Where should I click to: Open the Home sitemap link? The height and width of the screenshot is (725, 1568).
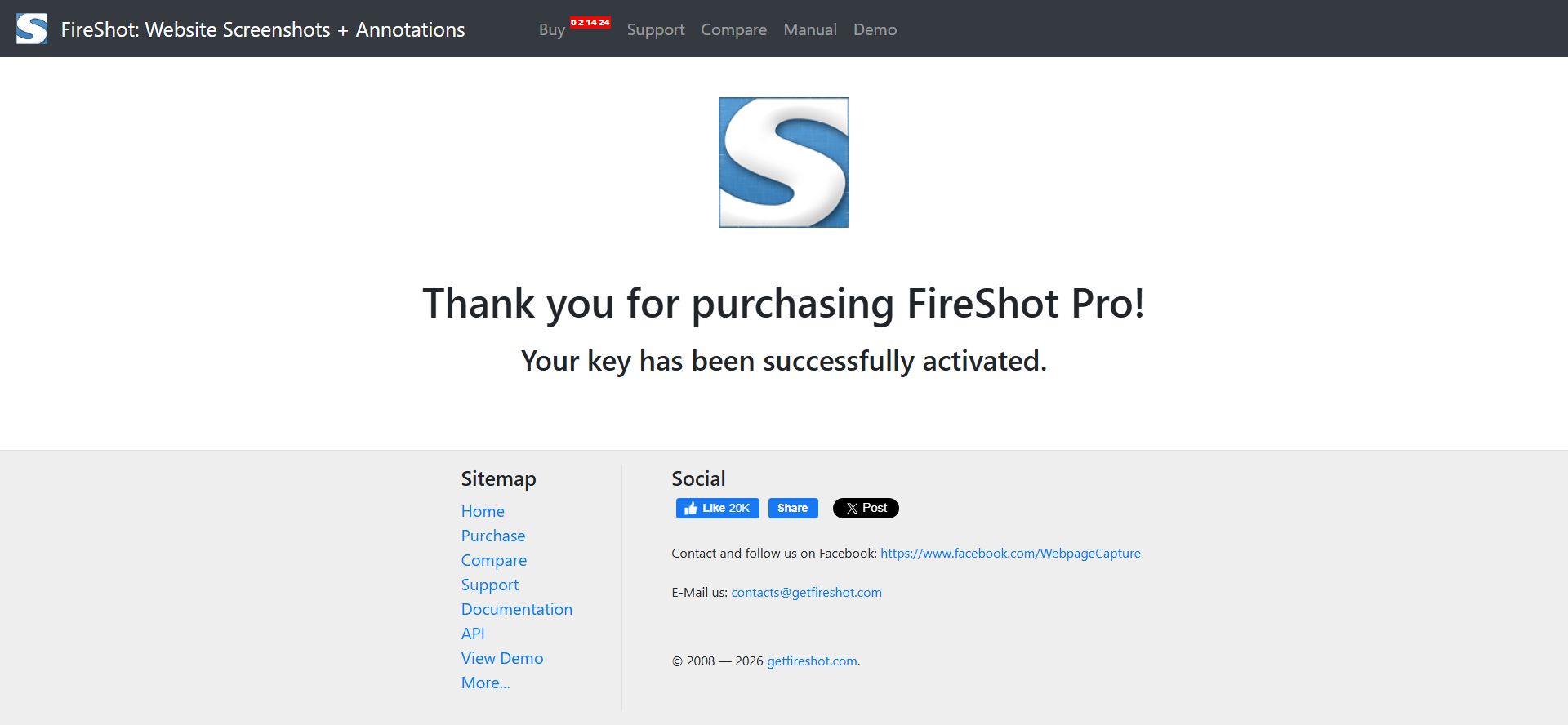tap(483, 511)
